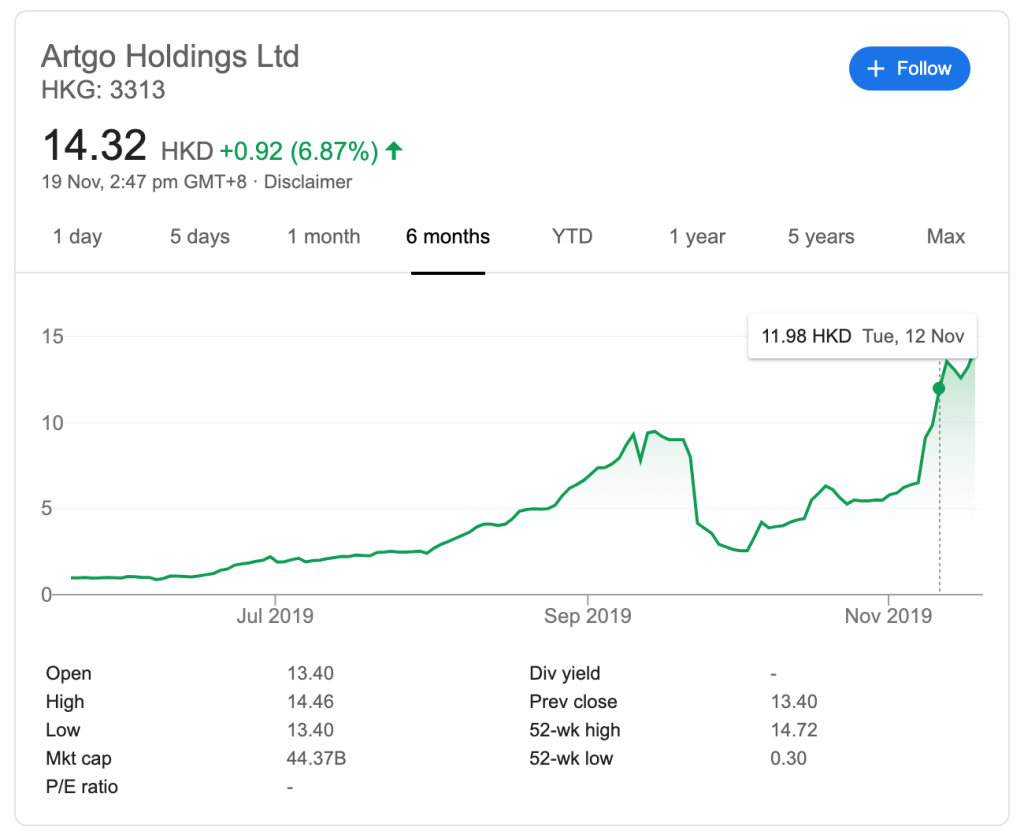Show the 1 month chart view
The height and width of the screenshot is (838, 1024).
coord(323,237)
